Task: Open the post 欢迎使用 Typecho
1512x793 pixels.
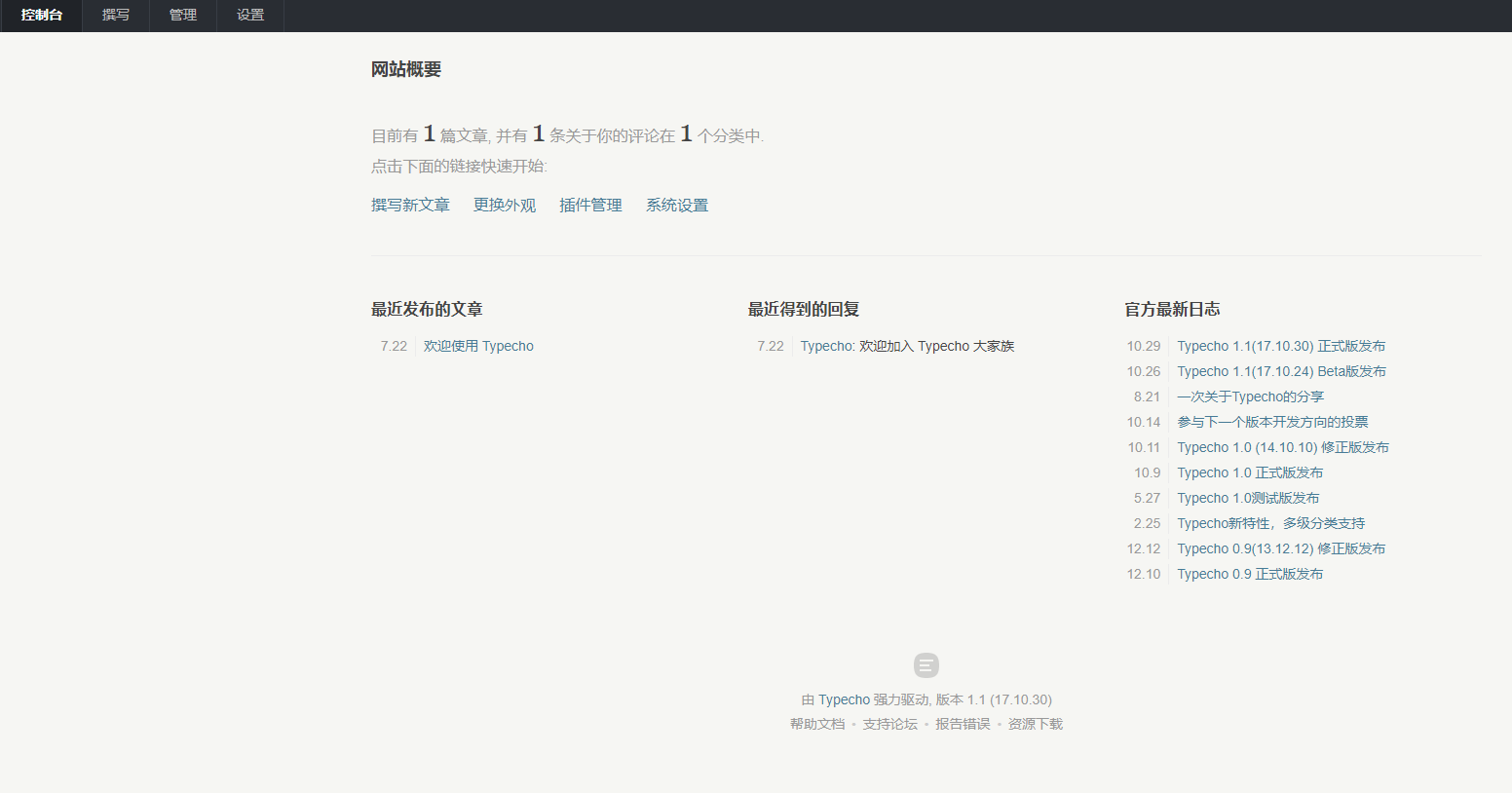Action: (478, 346)
